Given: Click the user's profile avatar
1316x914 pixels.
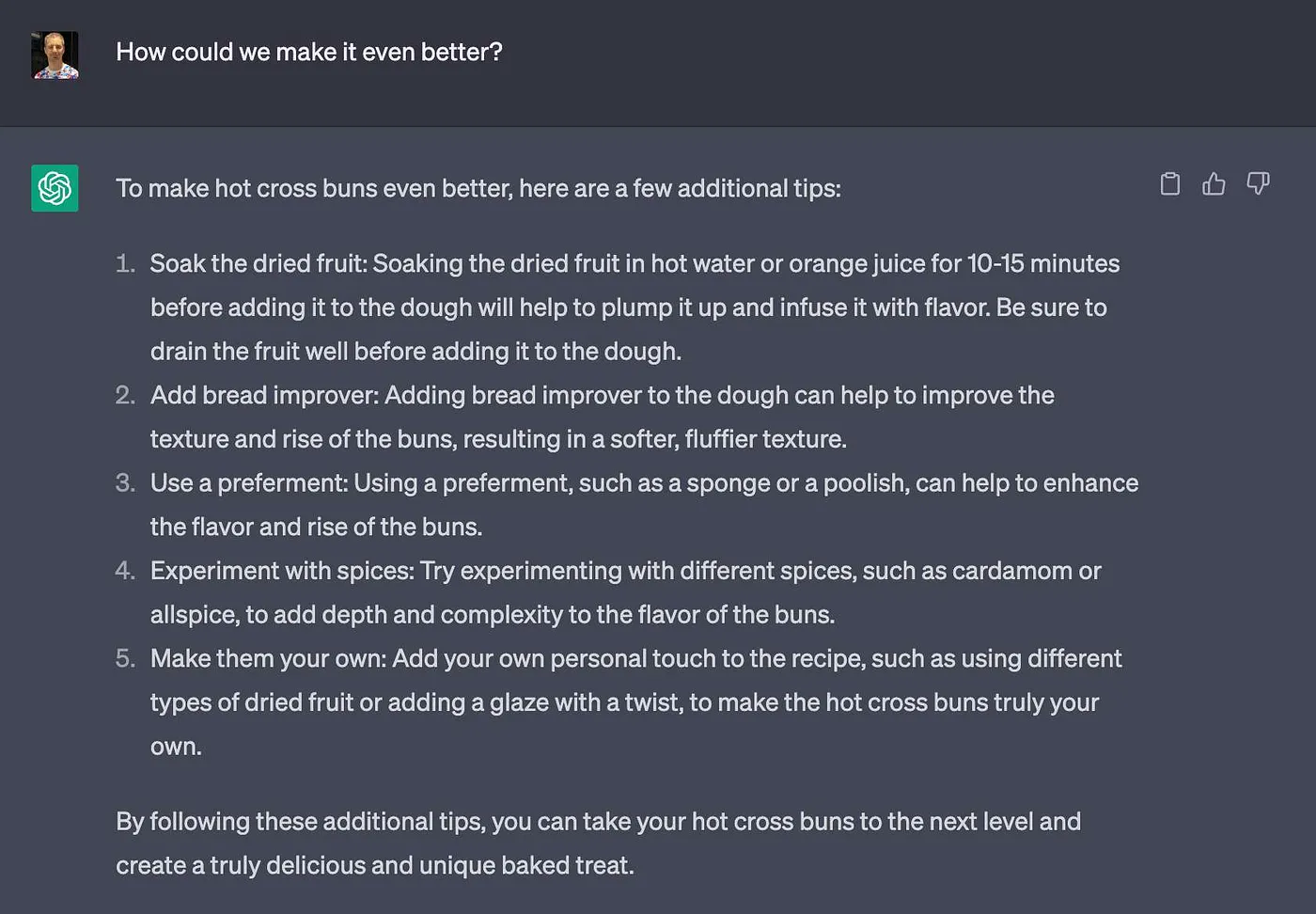Looking at the screenshot, I should [54, 54].
